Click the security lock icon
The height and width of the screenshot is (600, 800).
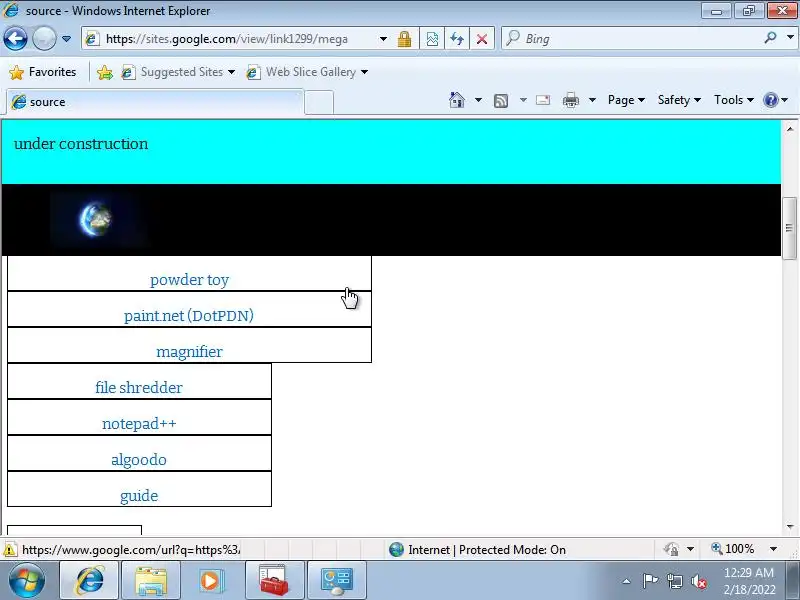(405, 39)
